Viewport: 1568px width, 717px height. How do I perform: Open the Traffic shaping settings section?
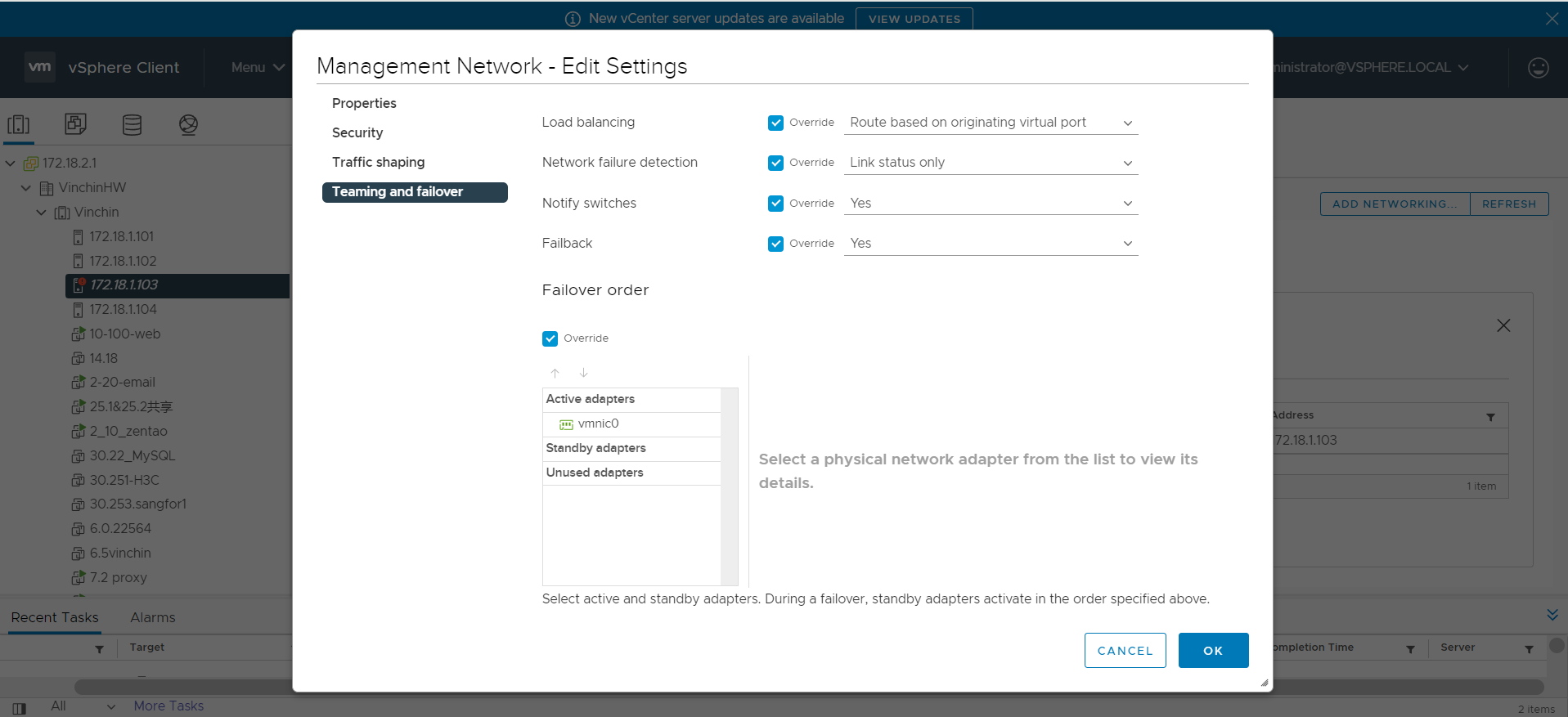[x=378, y=162]
